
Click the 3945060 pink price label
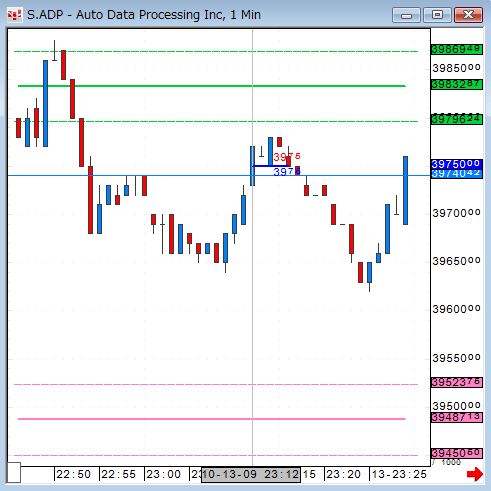[x=457, y=453]
